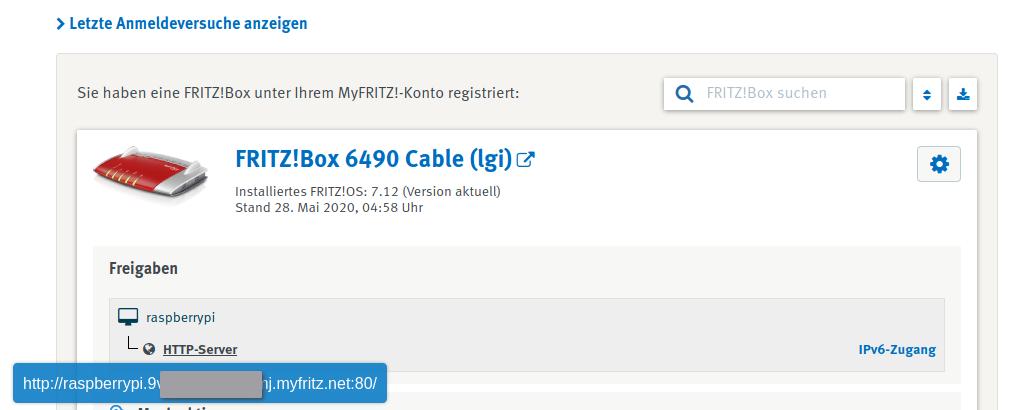Click the raspberrypi monitor device icon

tap(128, 318)
